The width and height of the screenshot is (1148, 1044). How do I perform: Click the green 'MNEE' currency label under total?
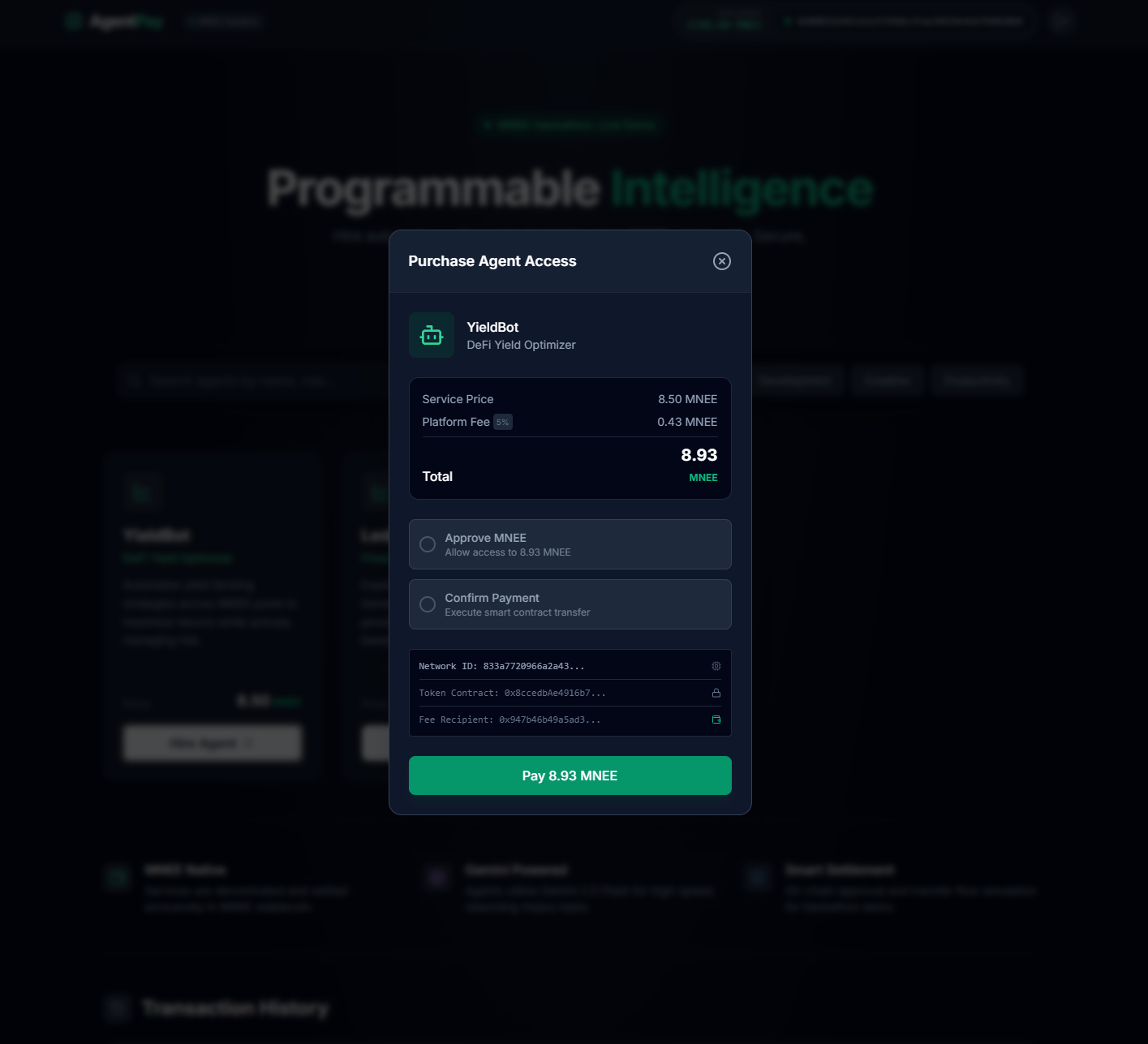703,478
